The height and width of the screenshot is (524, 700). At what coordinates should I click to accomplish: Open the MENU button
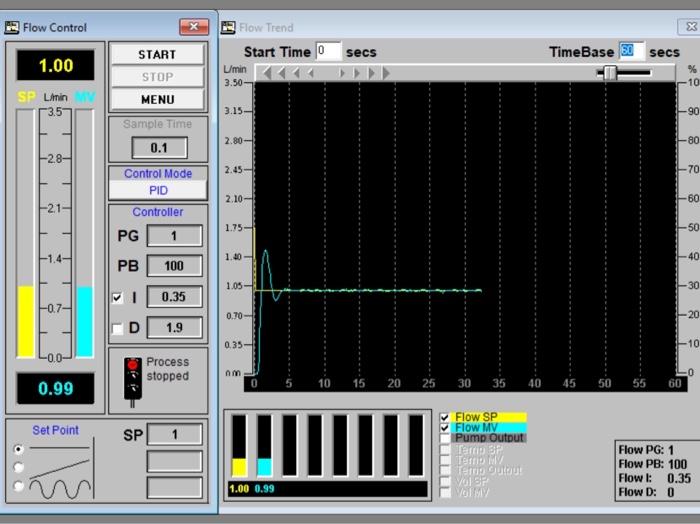point(157,99)
